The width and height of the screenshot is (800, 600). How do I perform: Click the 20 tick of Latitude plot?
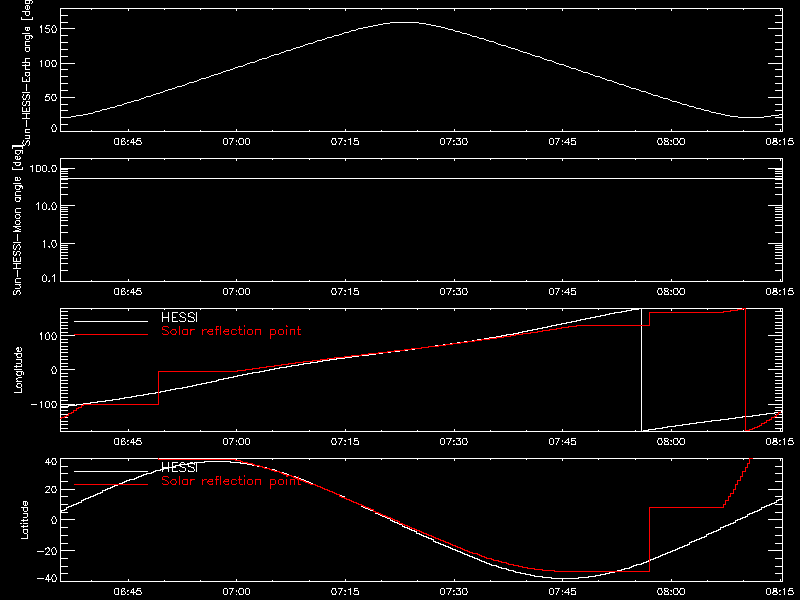click(x=51, y=490)
